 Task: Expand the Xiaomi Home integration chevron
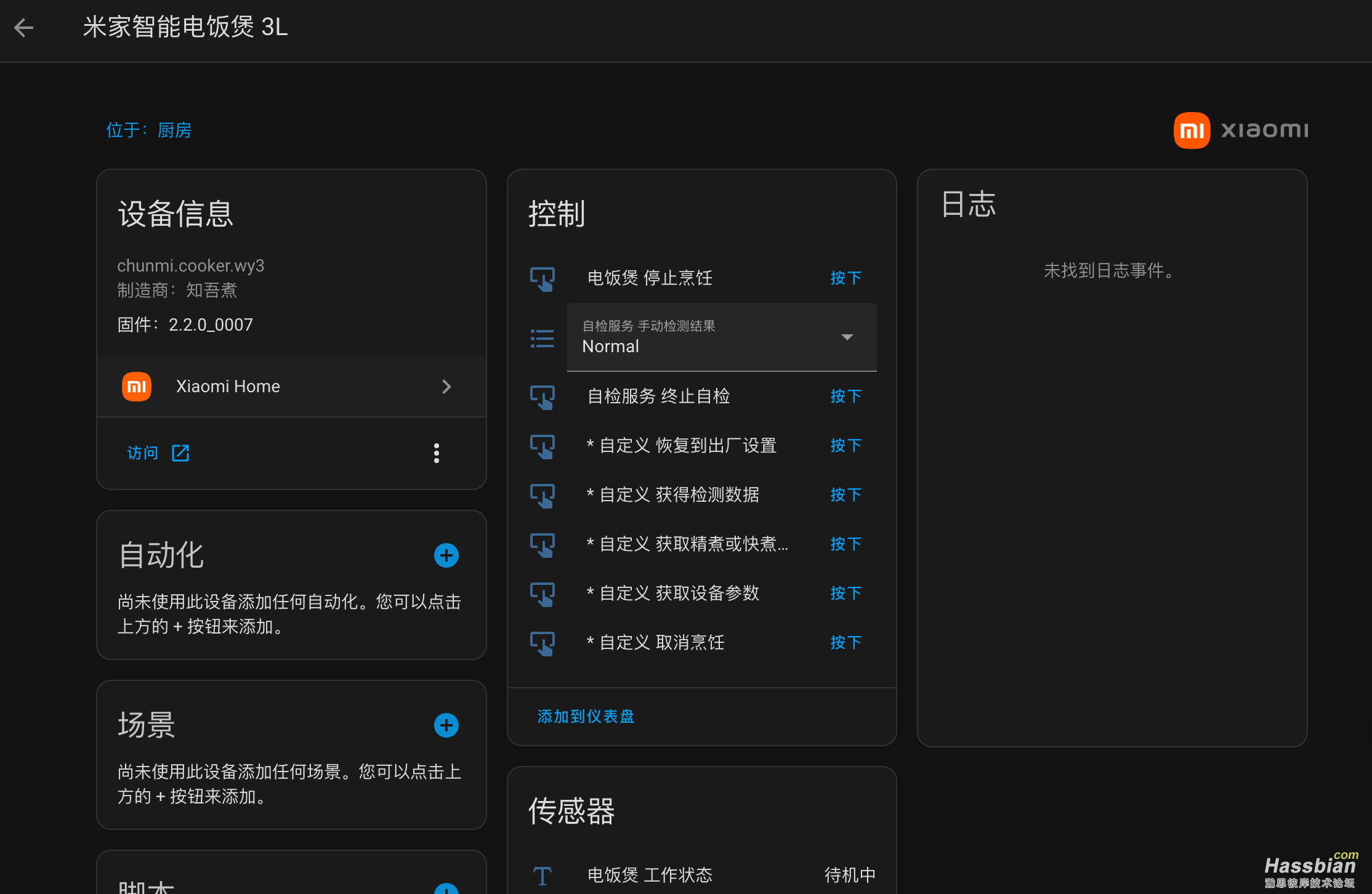(x=446, y=386)
